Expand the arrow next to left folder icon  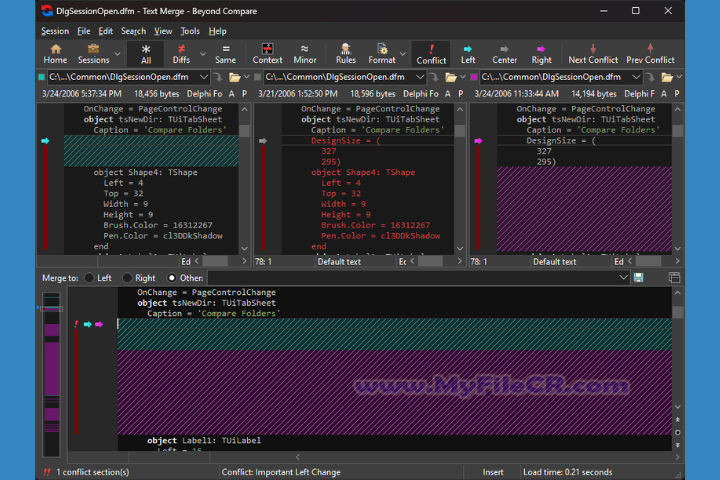[247, 77]
